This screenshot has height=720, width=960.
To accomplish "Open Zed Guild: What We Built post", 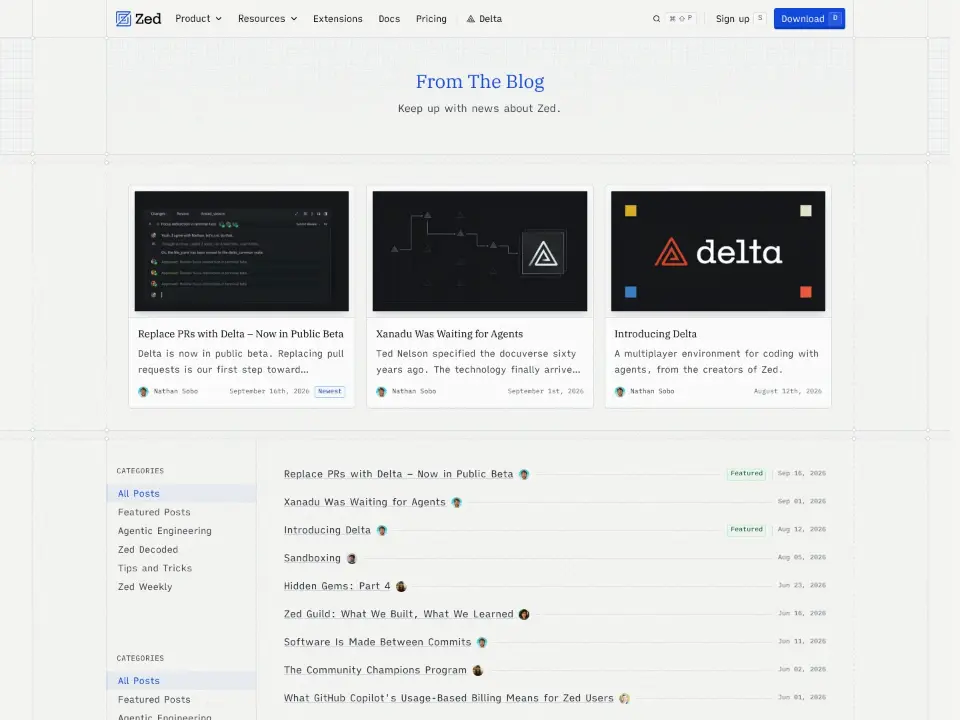I will [x=398, y=615].
